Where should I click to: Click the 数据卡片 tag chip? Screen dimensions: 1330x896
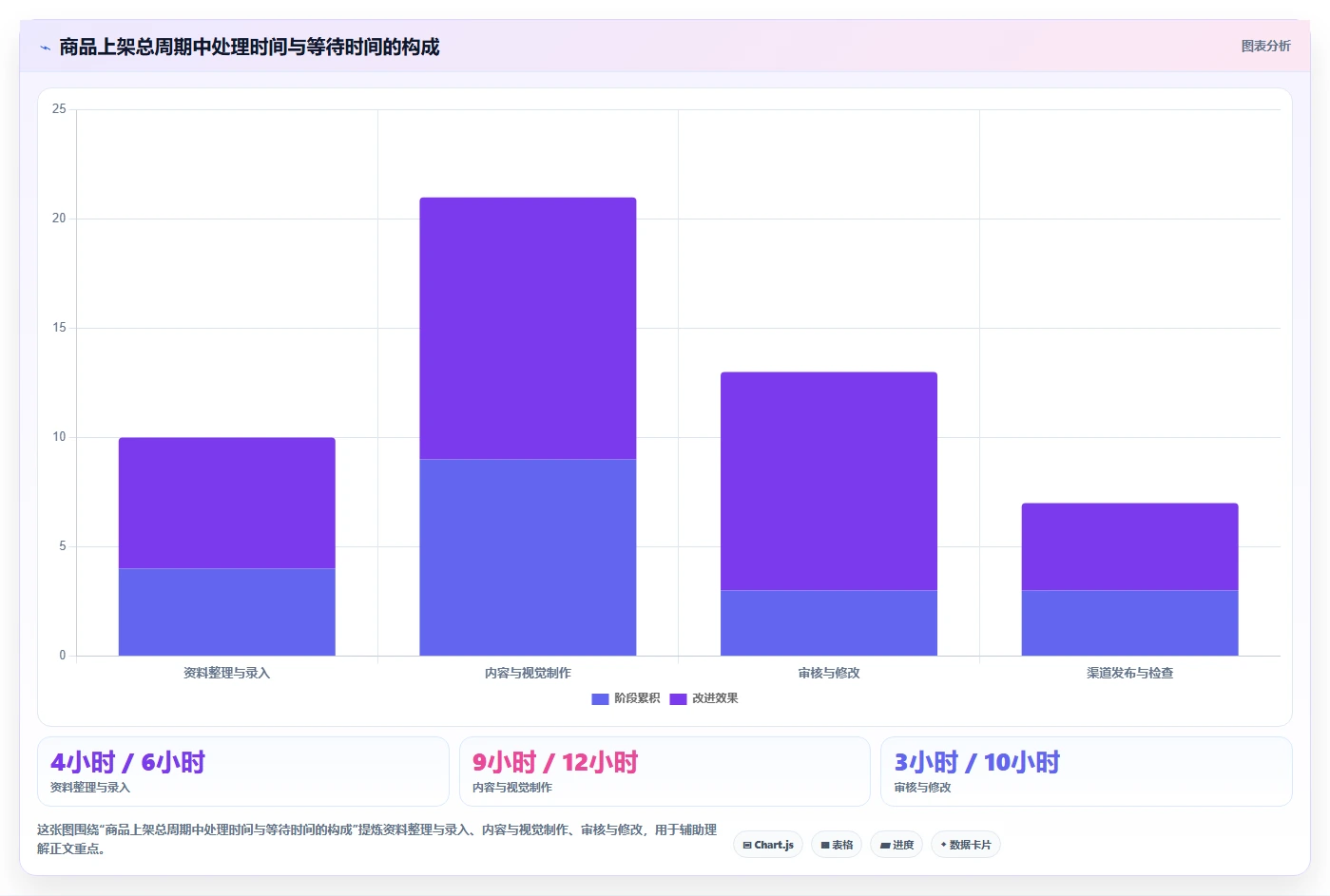(x=966, y=845)
